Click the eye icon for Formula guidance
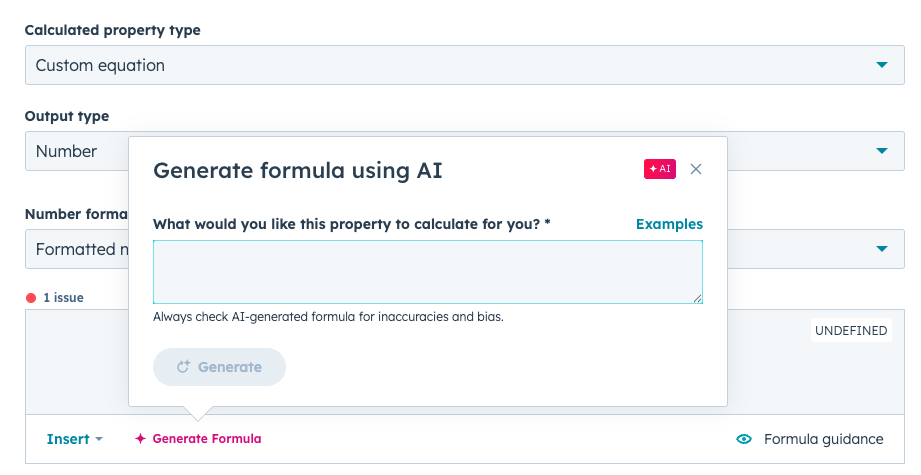921x475 pixels. (744, 439)
